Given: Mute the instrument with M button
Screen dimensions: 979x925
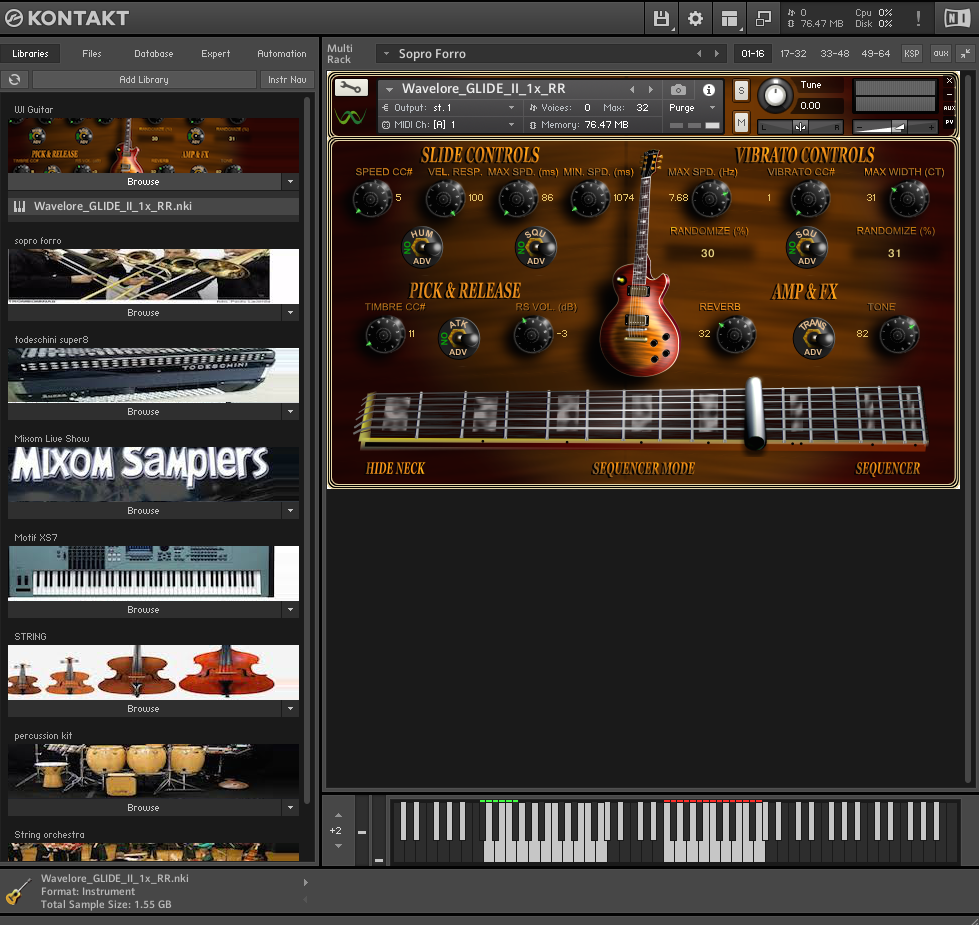Looking at the screenshot, I should click(741, 122).
